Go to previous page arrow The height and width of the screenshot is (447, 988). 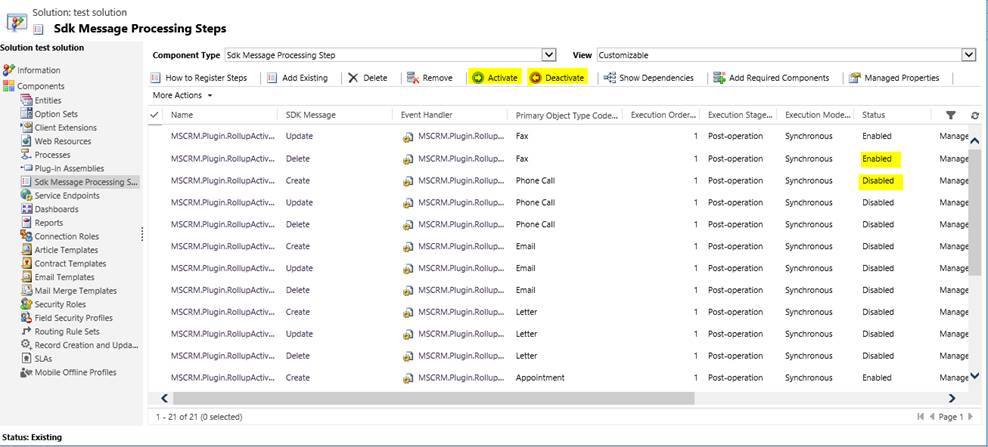click(x=932, y=417)
